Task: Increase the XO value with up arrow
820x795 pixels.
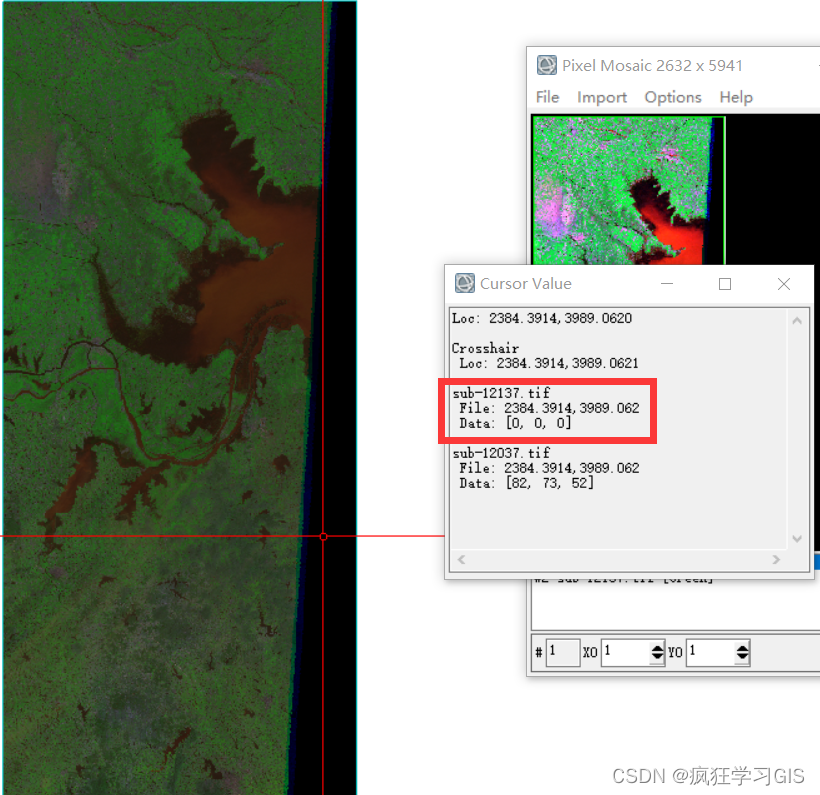Action: point(657,648)
